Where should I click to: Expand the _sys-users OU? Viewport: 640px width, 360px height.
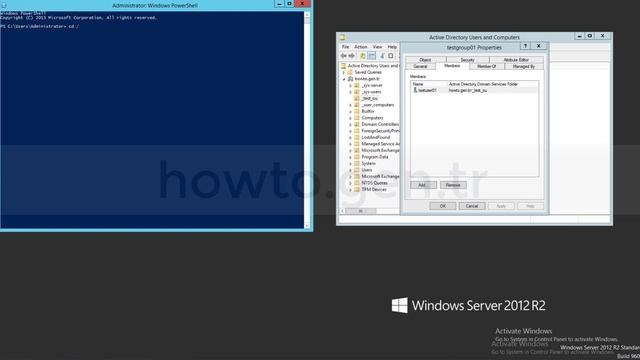pyautogui.click(x=350, y=92)
